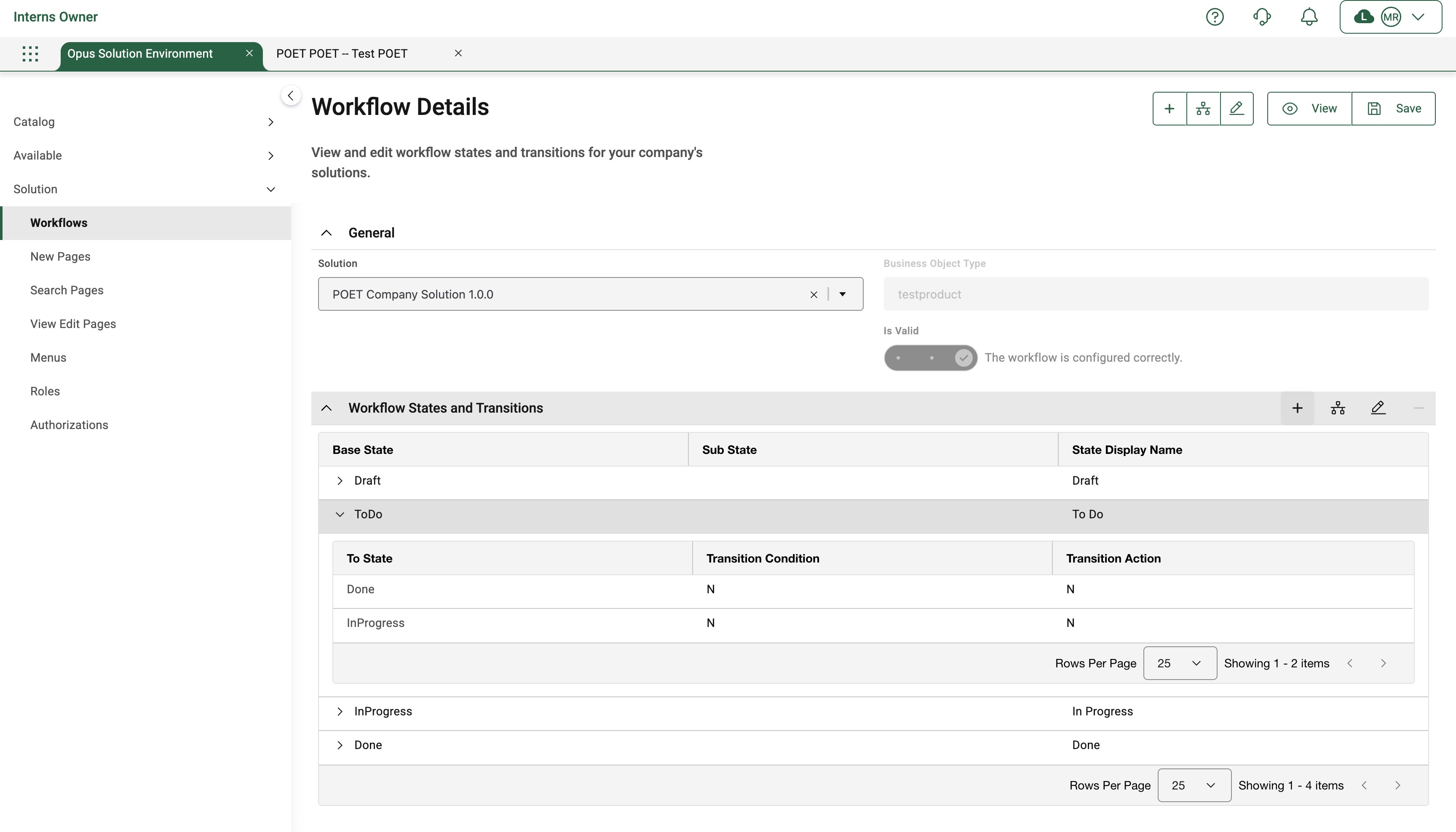Open Workflows in the sidebar
The width and height of the screenshot is (1456, 832).
(x=145, y=223)
